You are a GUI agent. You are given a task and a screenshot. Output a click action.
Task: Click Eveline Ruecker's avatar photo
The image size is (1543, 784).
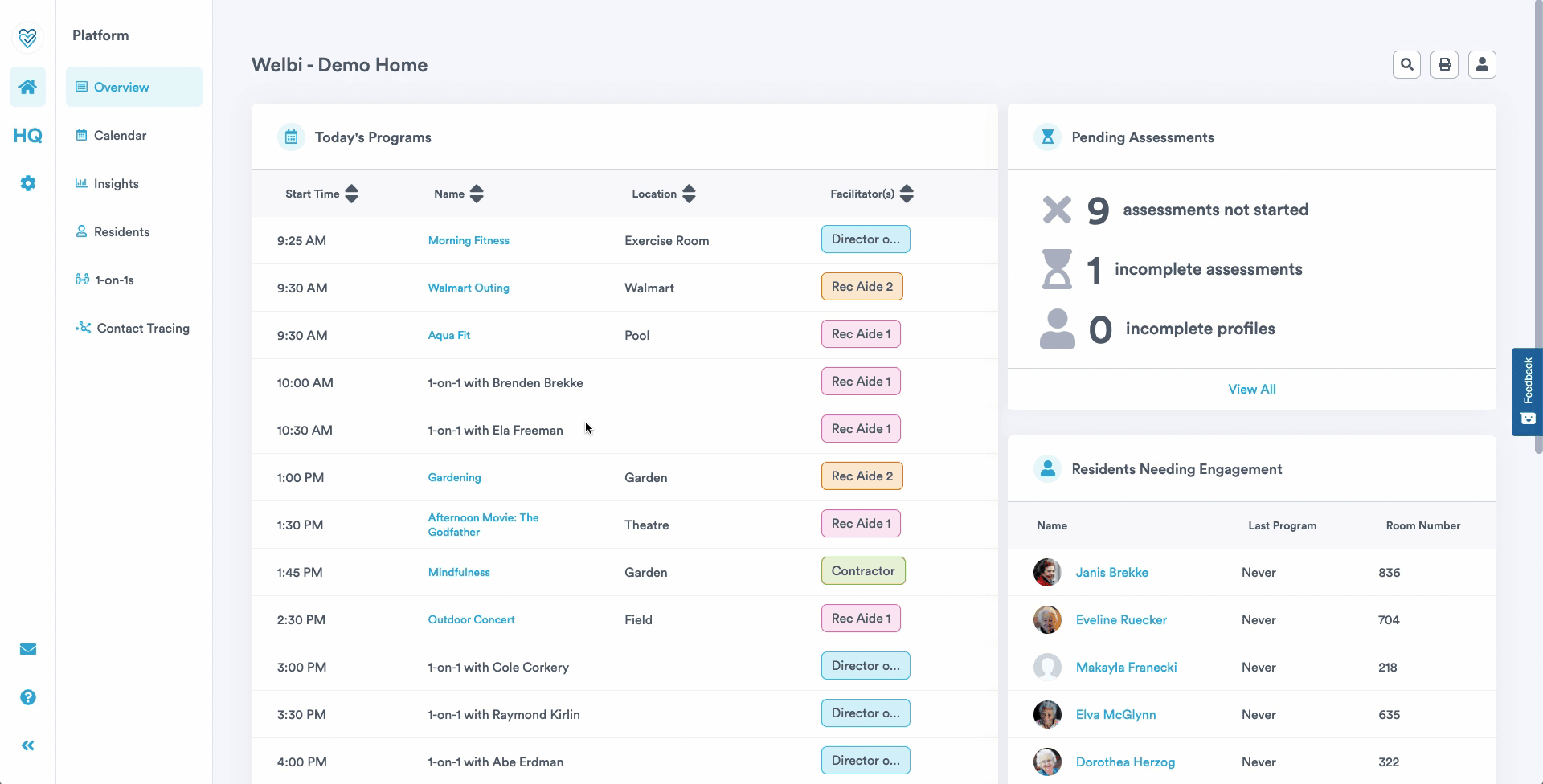(x=1047, y=619)
